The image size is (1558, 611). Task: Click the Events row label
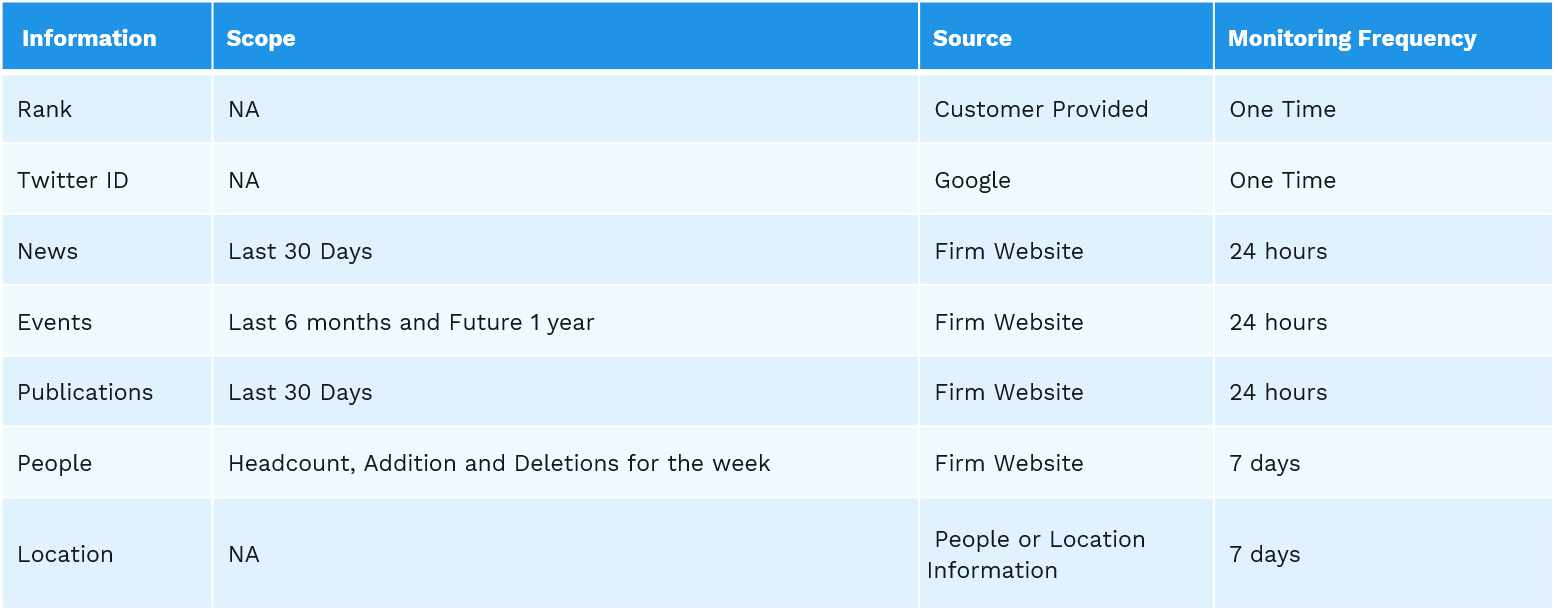(55, 322)
